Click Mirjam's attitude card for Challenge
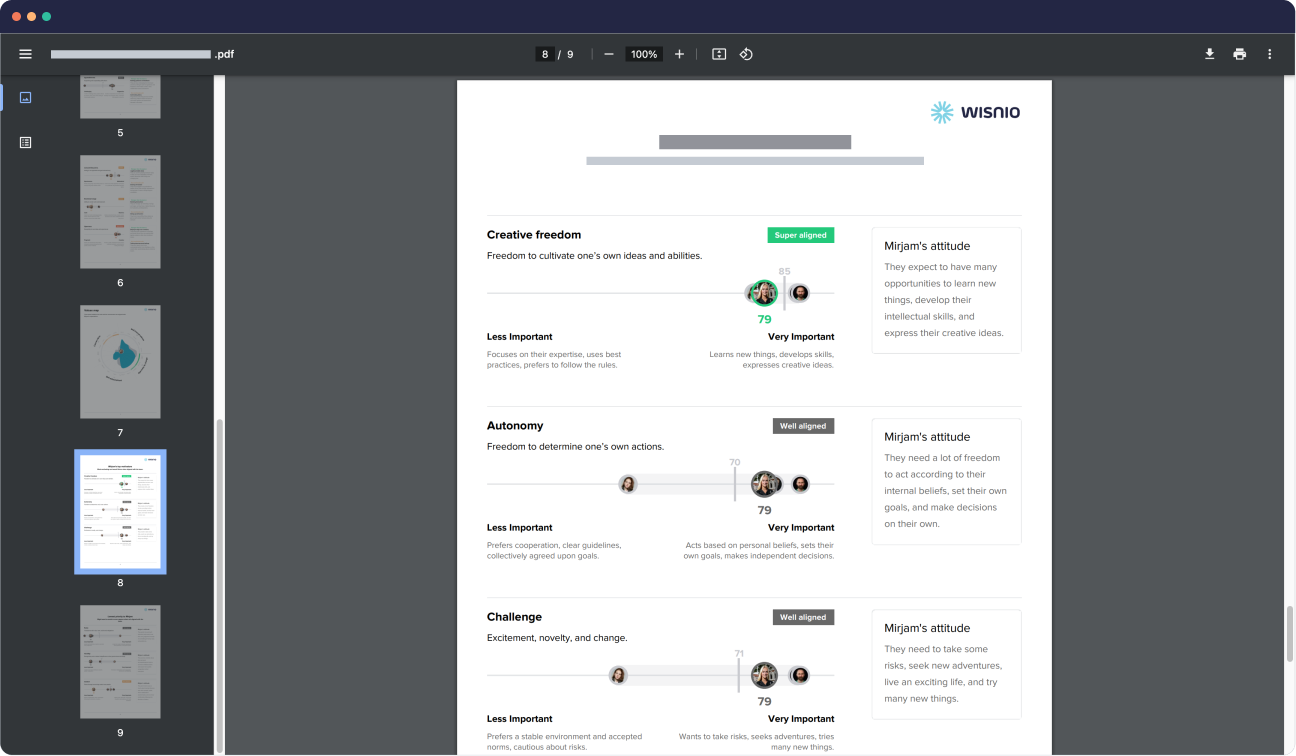Image resolution: width=1296 pixels, height=756 pixels. (946, 664)
